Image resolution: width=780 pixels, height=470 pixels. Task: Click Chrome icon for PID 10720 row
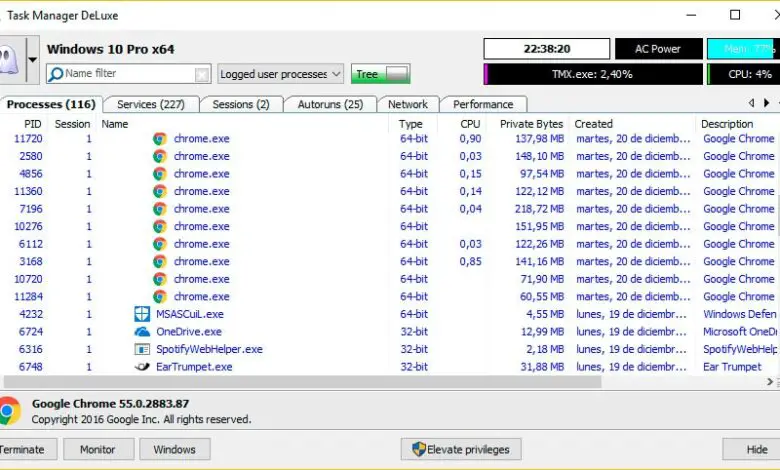point(160,279)
